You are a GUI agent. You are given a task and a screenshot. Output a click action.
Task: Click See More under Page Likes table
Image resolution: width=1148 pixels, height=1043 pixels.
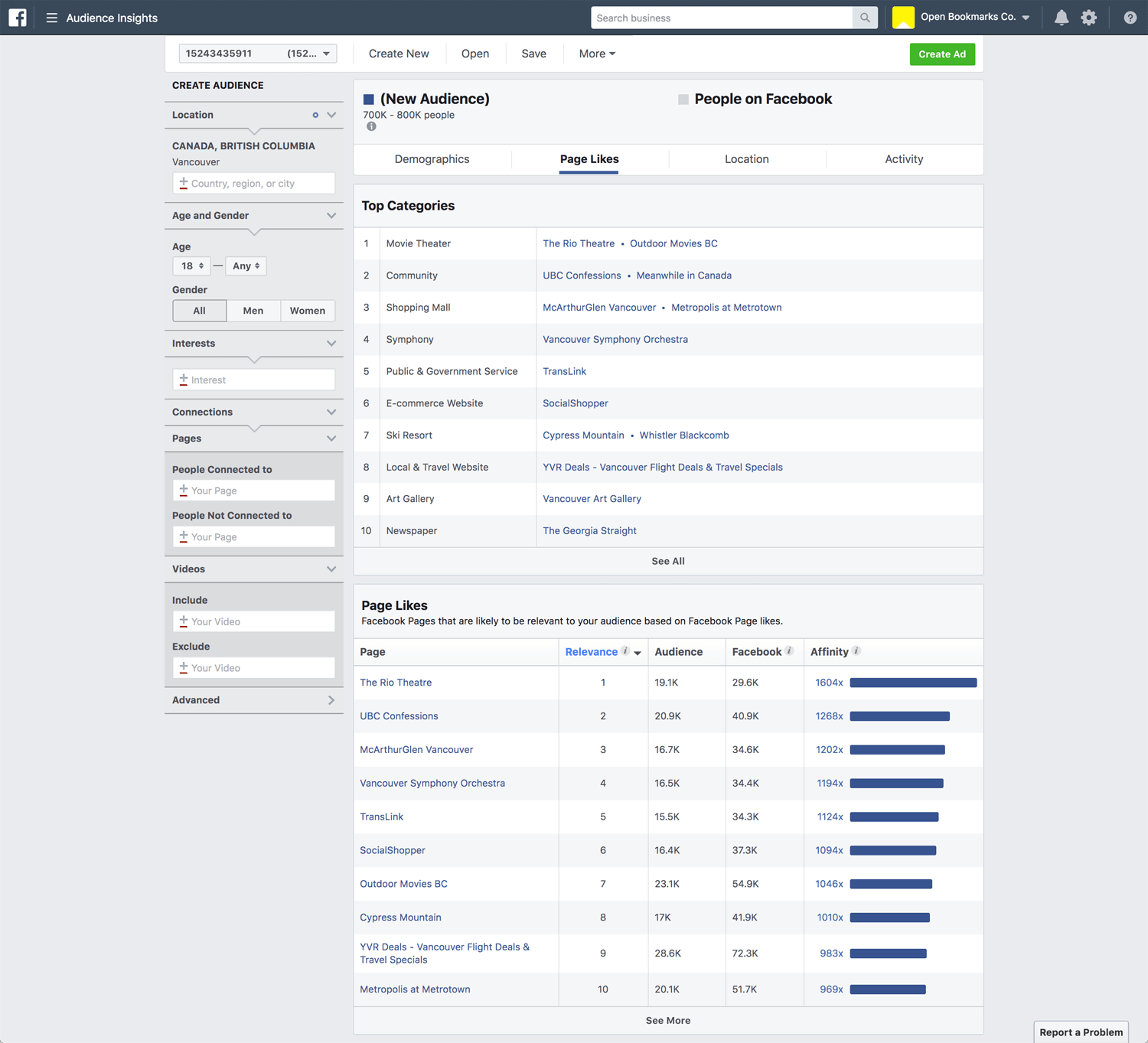pos(668,1021)
